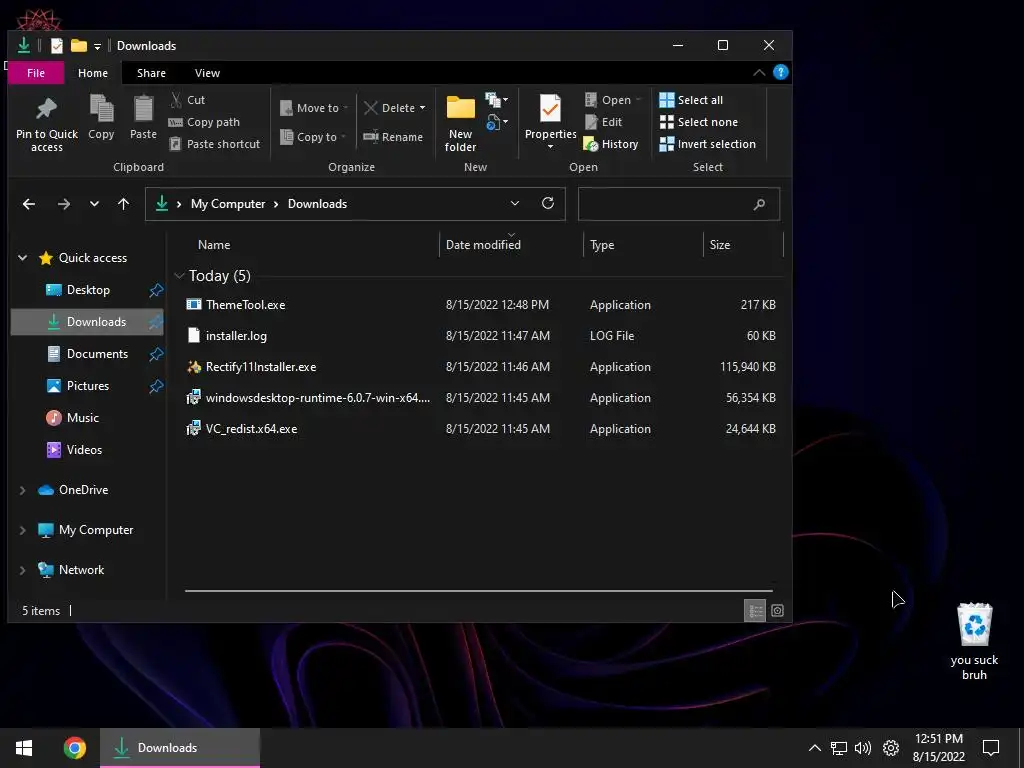The image size is (1024, 768).
Task: Open taskbar settings gear icon
Action: coord(891,748)
